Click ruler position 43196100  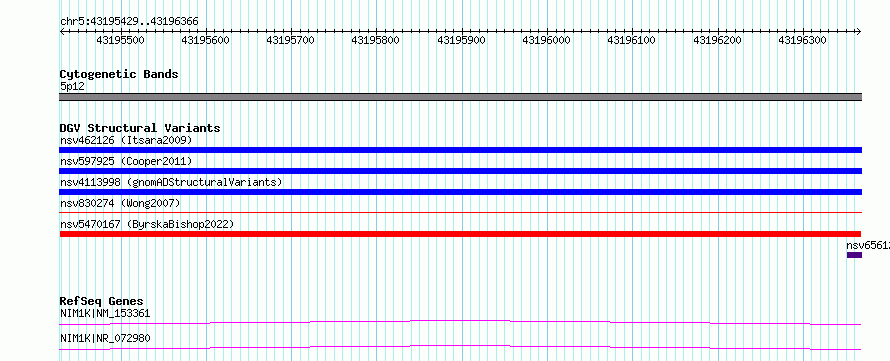(632, 40)
